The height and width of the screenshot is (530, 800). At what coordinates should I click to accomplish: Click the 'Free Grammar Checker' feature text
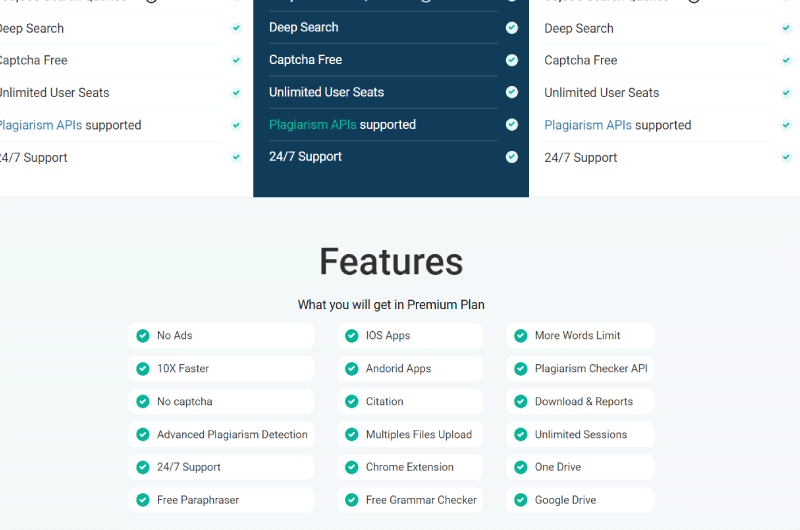point(421,500)
